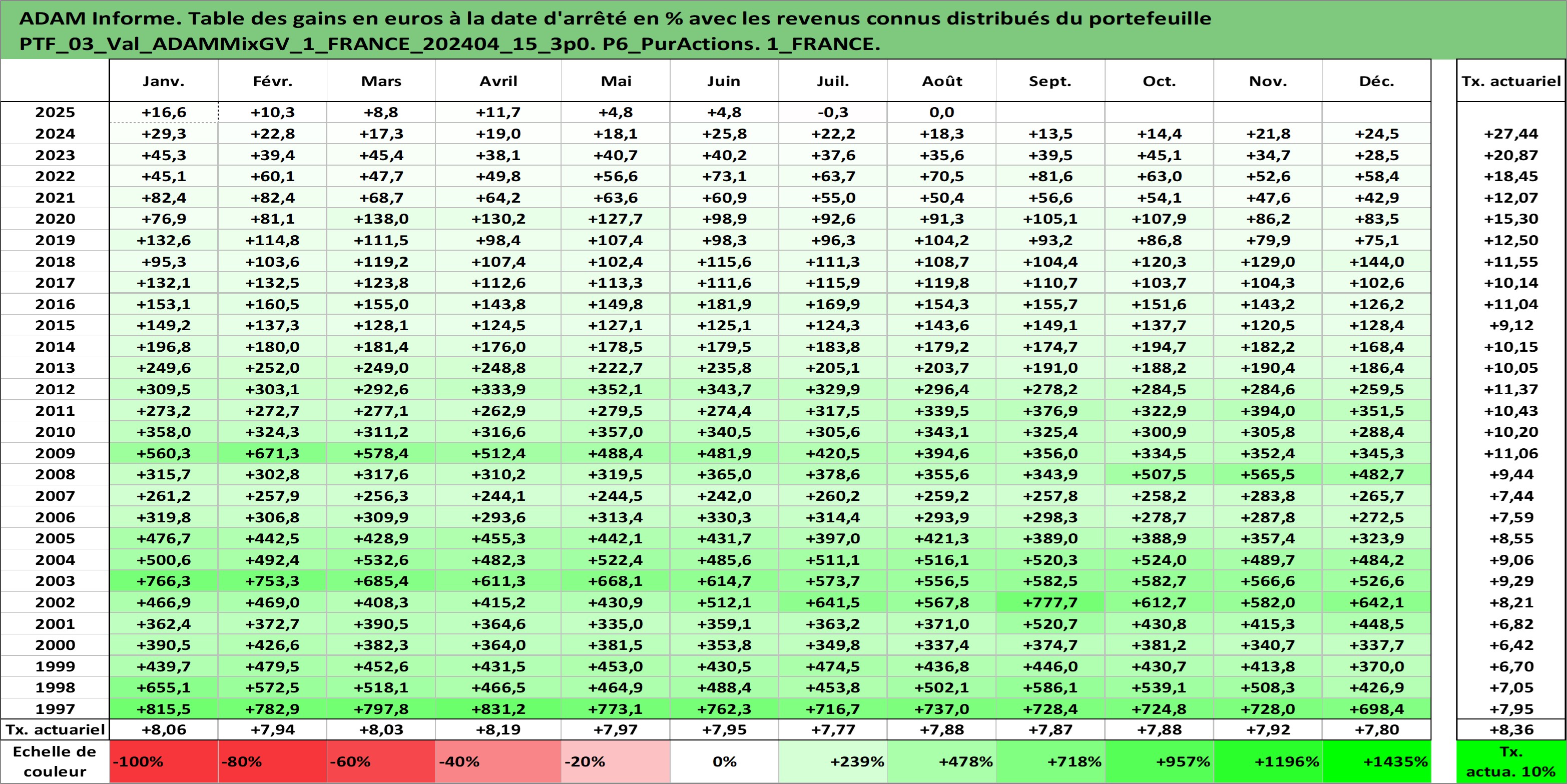Click the '+196,8' cell for Janv. 2014
Viewport: 1567px width, 784px height.
pos(164,347)
